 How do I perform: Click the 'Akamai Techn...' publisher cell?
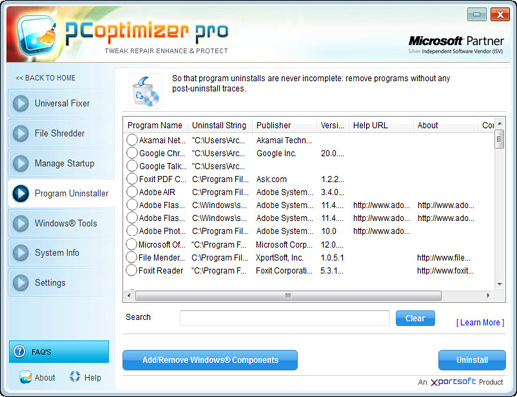pyautogui.click(x=284, y=140)
